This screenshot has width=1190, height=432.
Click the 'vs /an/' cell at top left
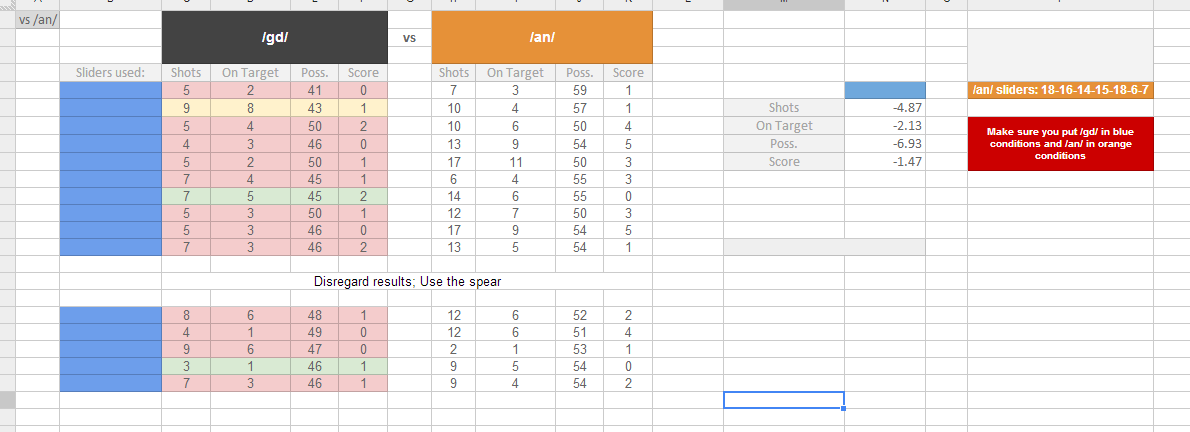[x=38, y=20]
